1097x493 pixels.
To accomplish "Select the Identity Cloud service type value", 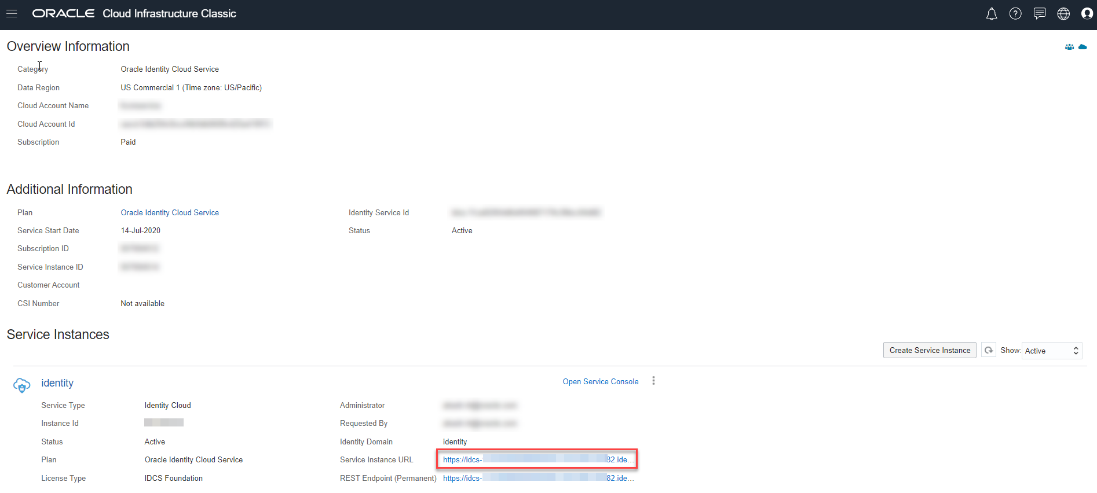I will pos(167,405).
